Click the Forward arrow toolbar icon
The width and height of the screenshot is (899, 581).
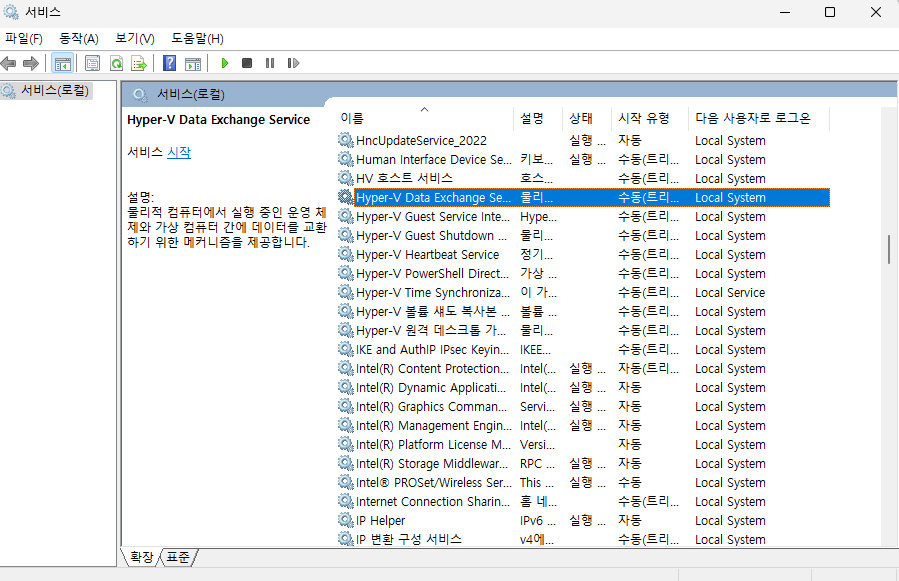coord(31,63)
